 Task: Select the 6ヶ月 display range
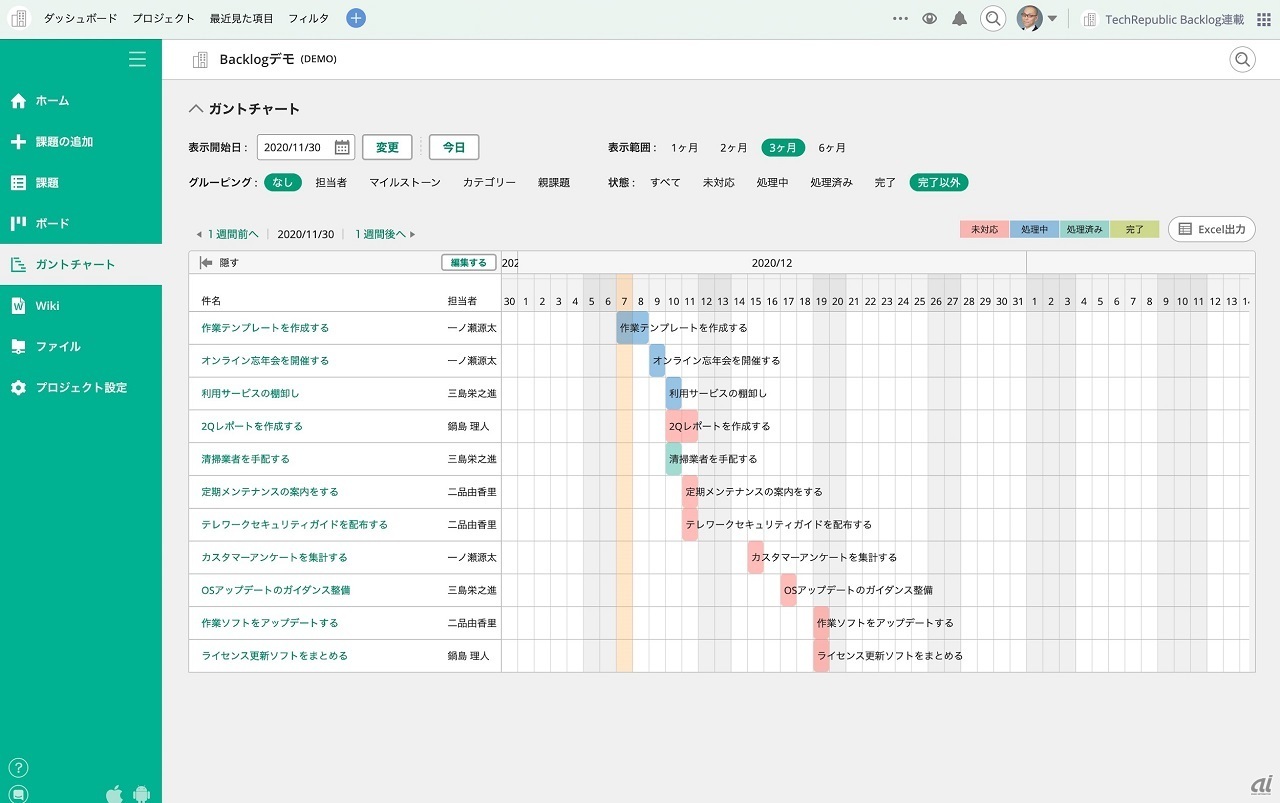[x=832, y=147]
